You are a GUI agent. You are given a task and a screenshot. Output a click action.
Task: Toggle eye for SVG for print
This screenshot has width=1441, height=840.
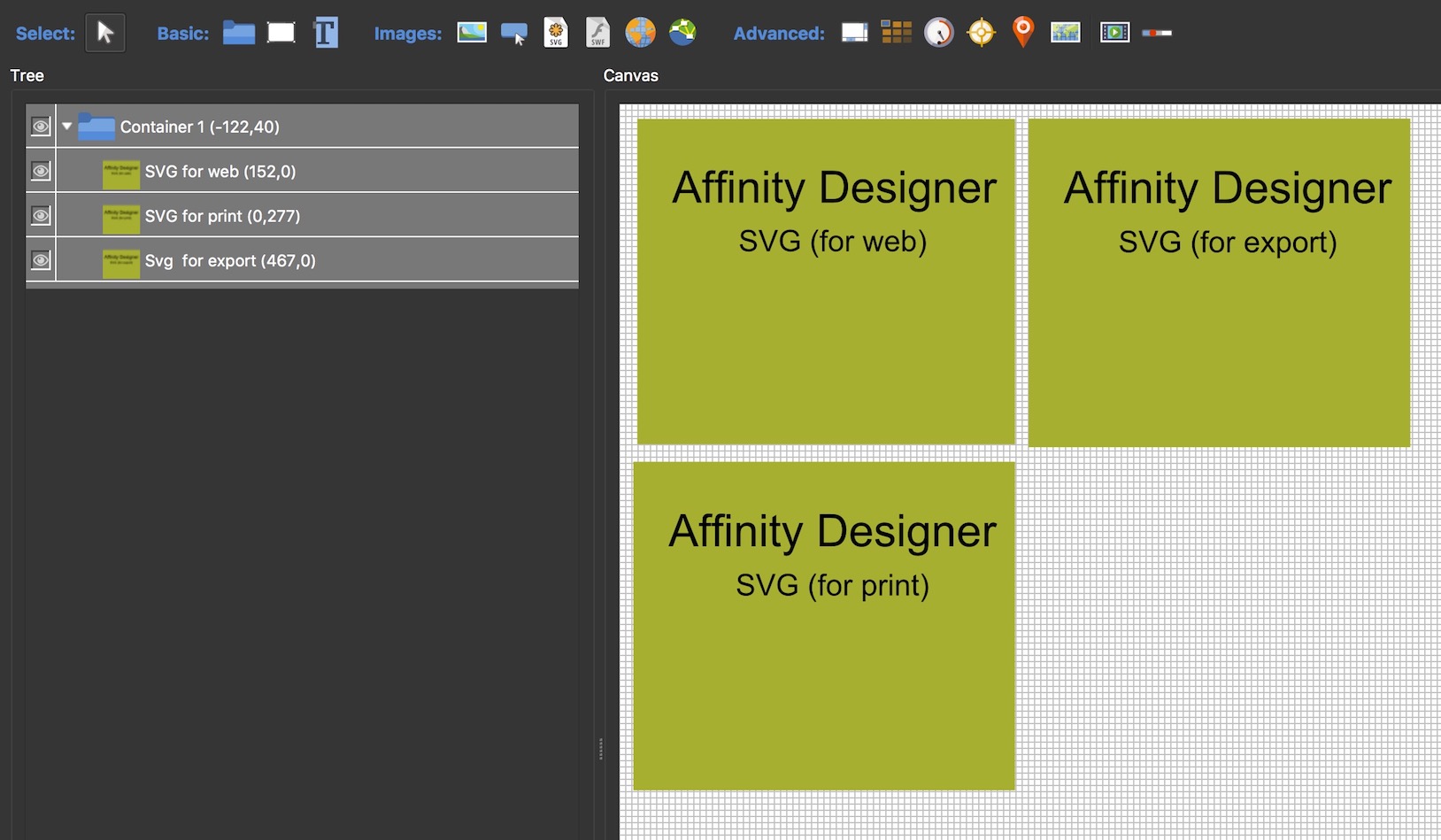tap(41, 215)
